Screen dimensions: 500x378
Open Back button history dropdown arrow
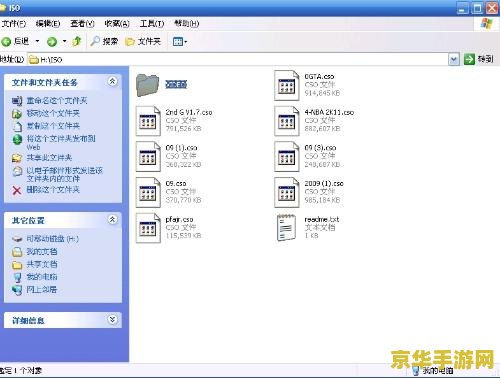coord(37,41)
